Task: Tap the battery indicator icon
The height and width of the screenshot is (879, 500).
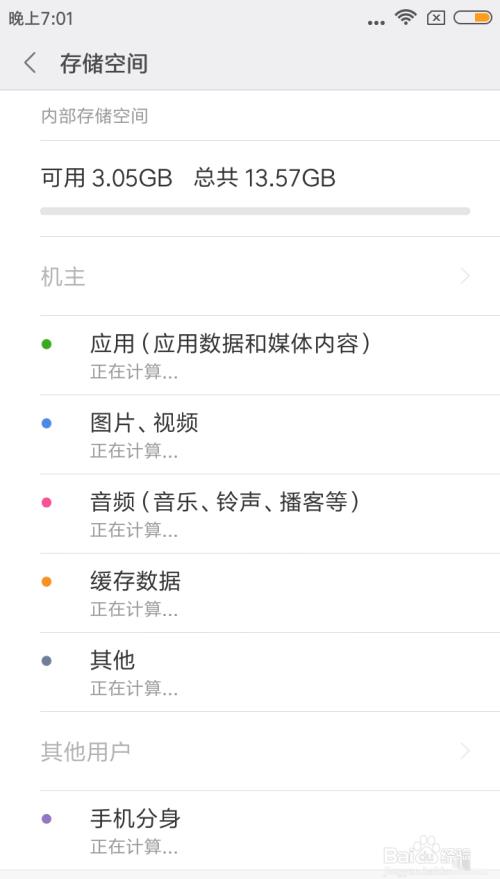Action: [x=473, y=18]
